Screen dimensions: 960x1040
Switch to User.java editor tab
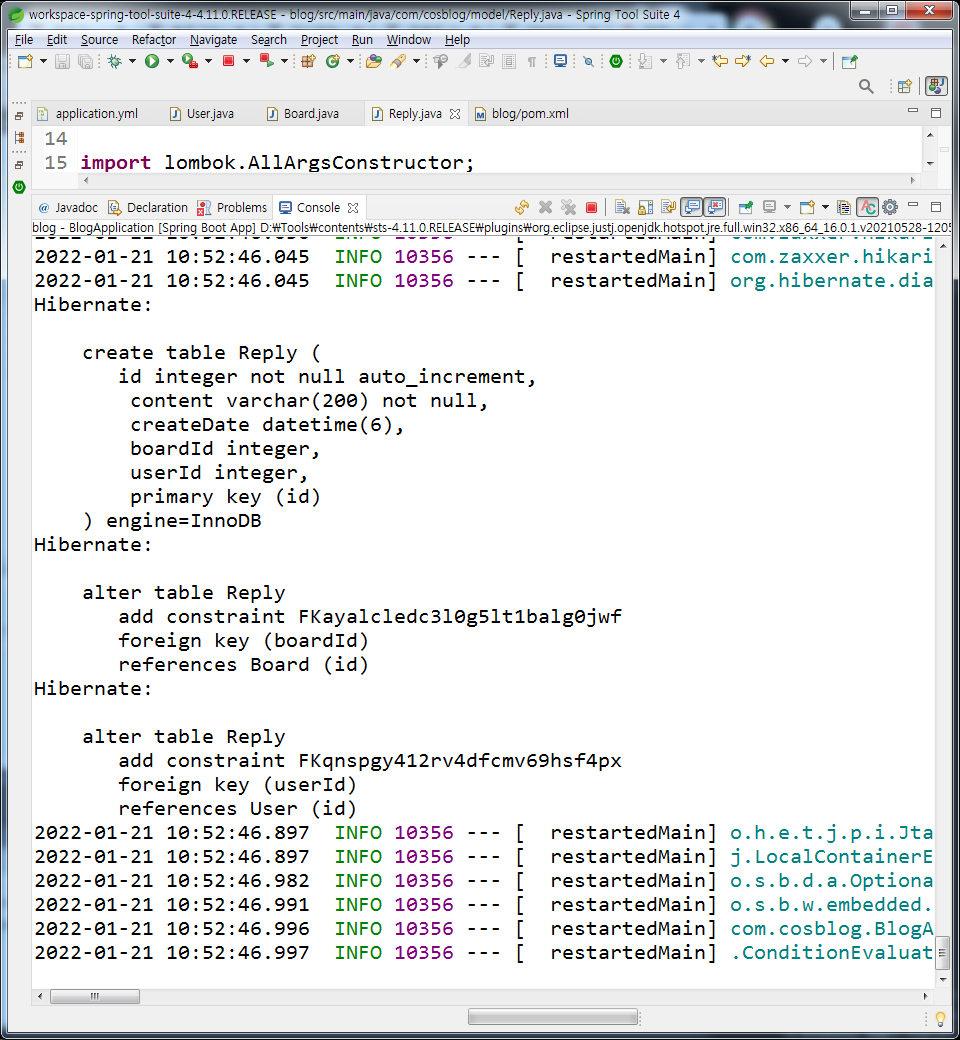click(202, 114)
